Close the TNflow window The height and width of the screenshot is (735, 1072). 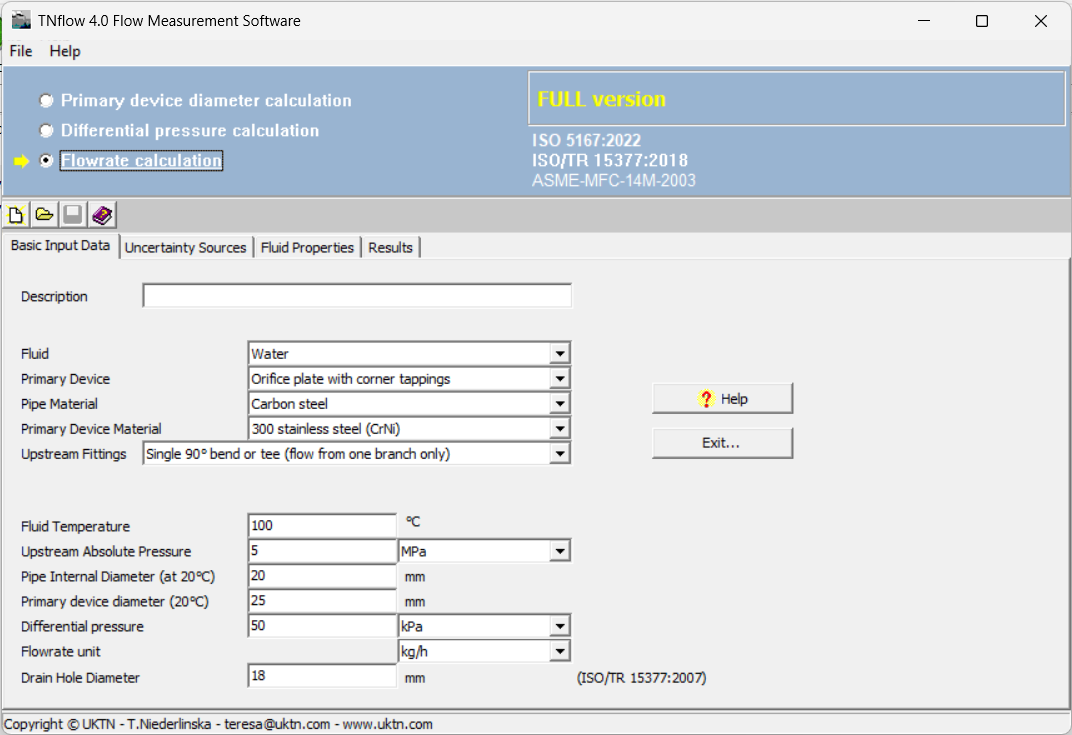1041,21
